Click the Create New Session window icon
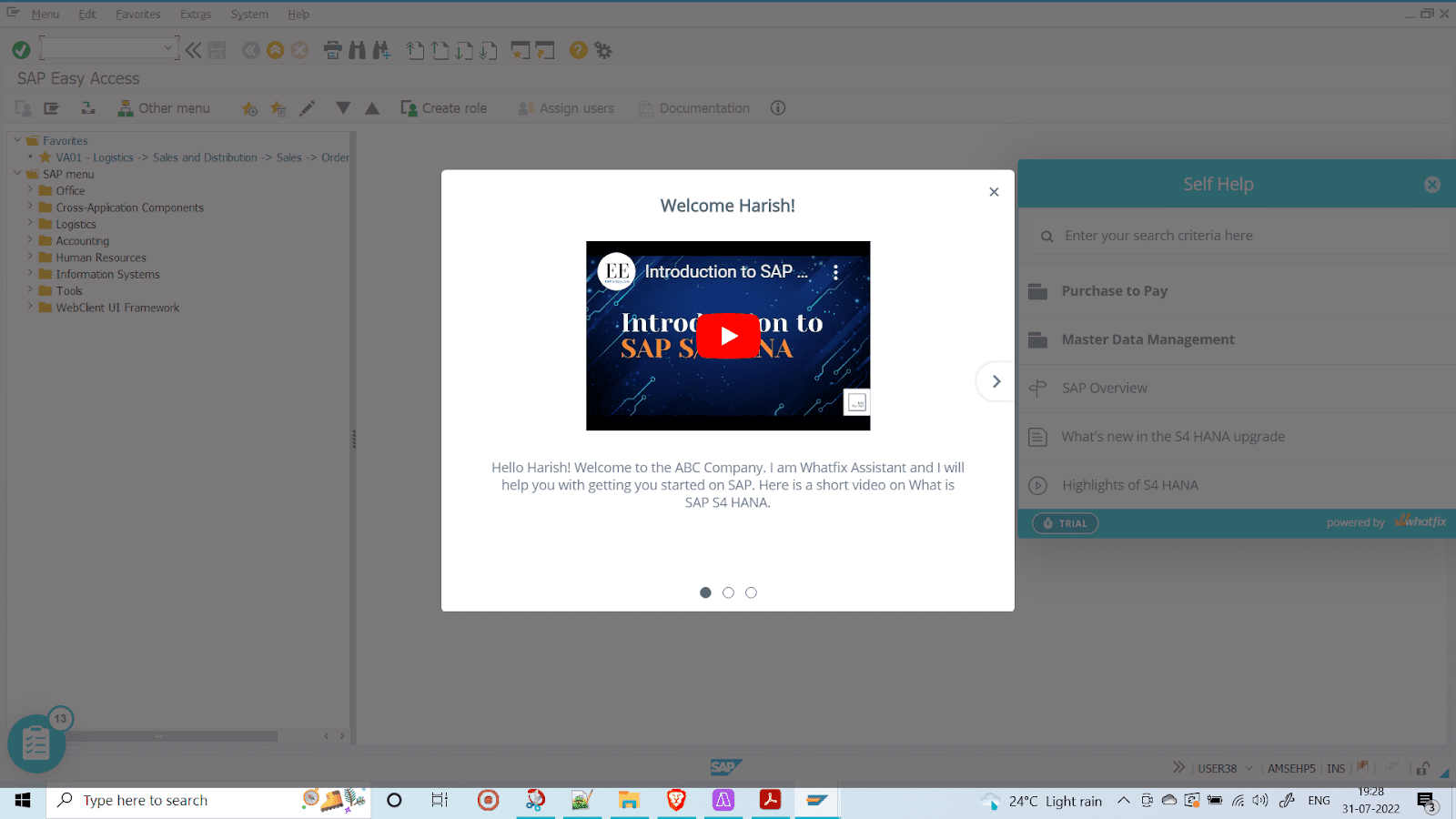This screenshot has width=1456, height=819. pyautogui.click(x=521, y=50)
